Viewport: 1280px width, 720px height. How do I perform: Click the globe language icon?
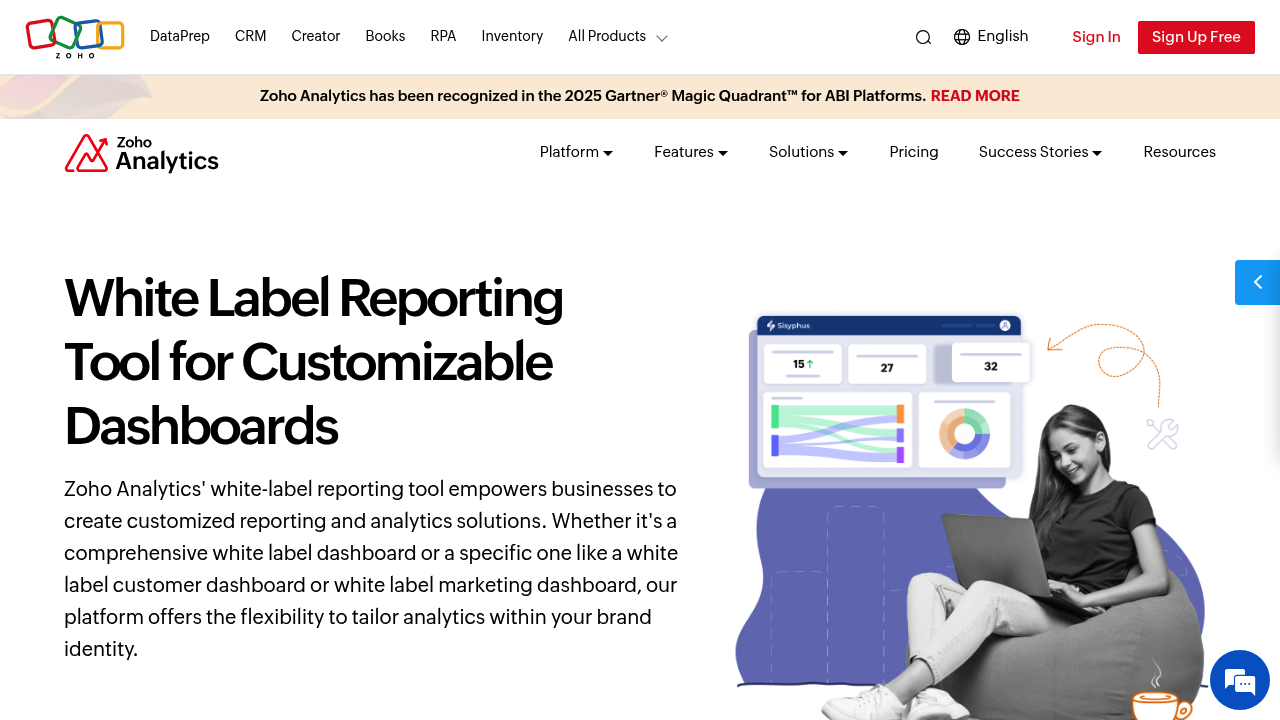point(961,37)
